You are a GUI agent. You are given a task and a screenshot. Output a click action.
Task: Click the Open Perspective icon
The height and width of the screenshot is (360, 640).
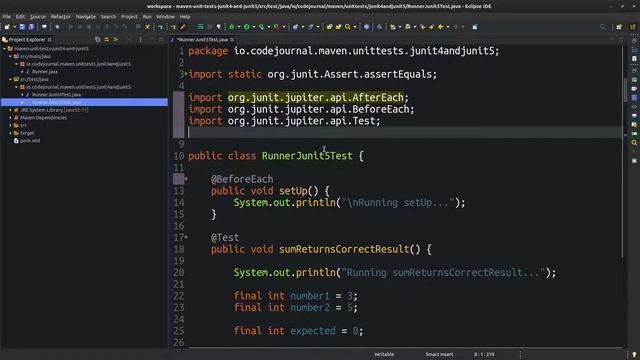tap(619, 27)
